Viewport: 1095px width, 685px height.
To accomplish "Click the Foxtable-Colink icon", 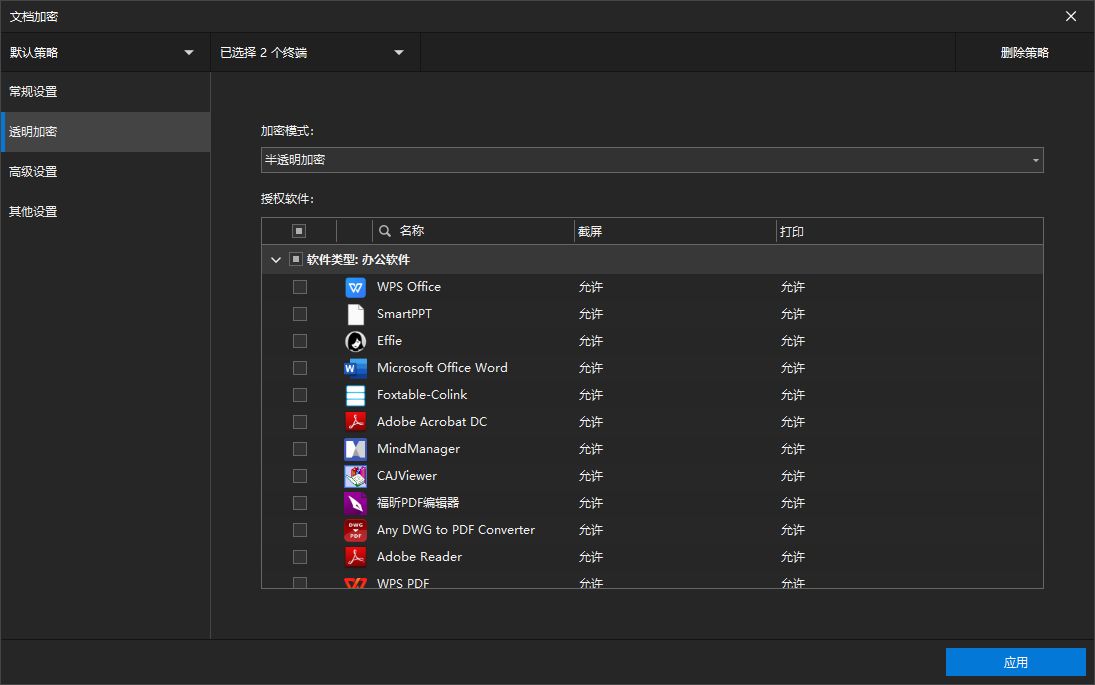I will 355,395.
